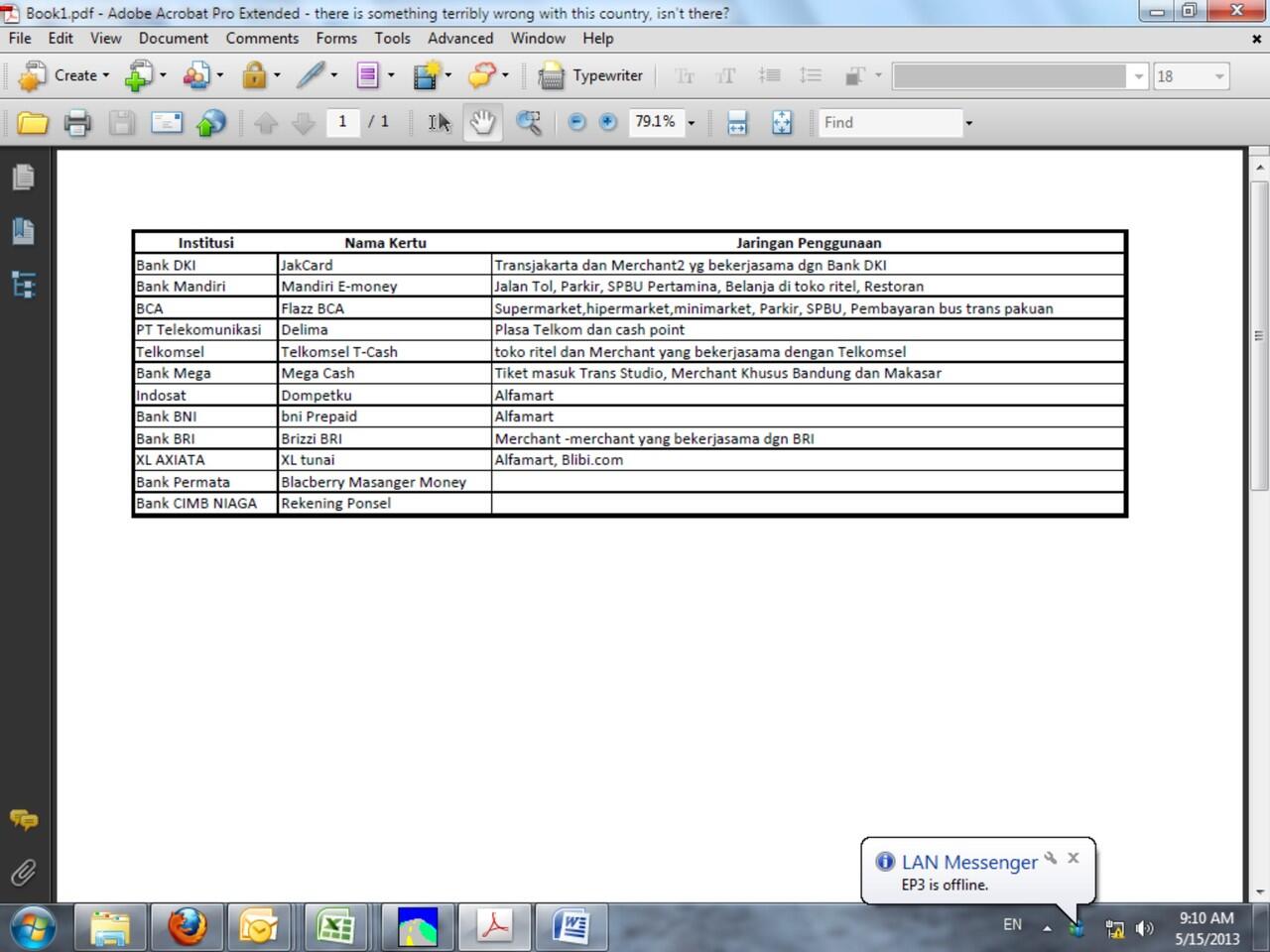Image resolution: width=1270 pixels, height=952 pixels.
Task: Click the Combine Files icon
Action: click(138, 75)
